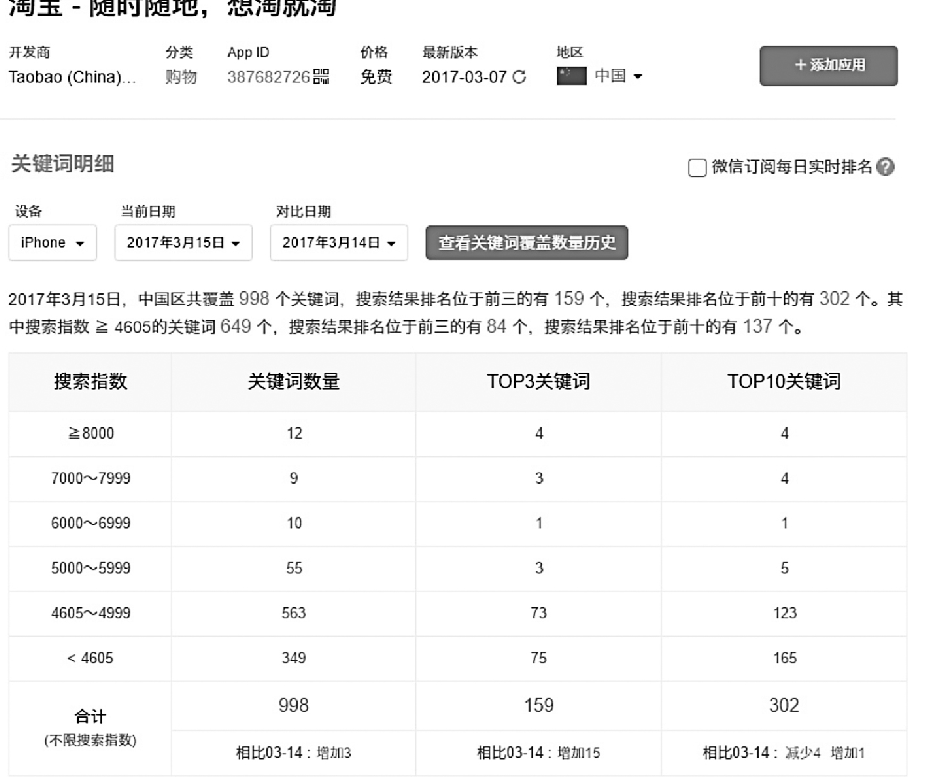
Task: Click the < 4605 row label
Action: coord(90,658)
